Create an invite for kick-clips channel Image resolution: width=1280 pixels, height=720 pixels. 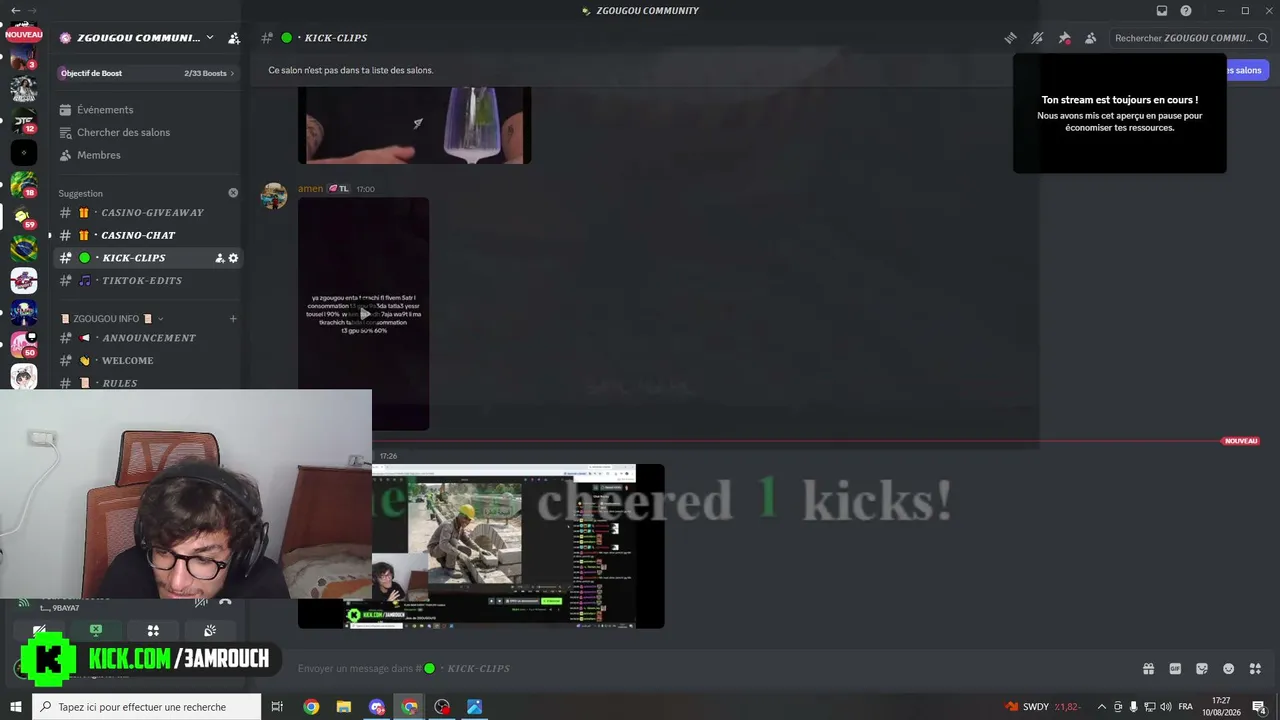tap(220, 258)
